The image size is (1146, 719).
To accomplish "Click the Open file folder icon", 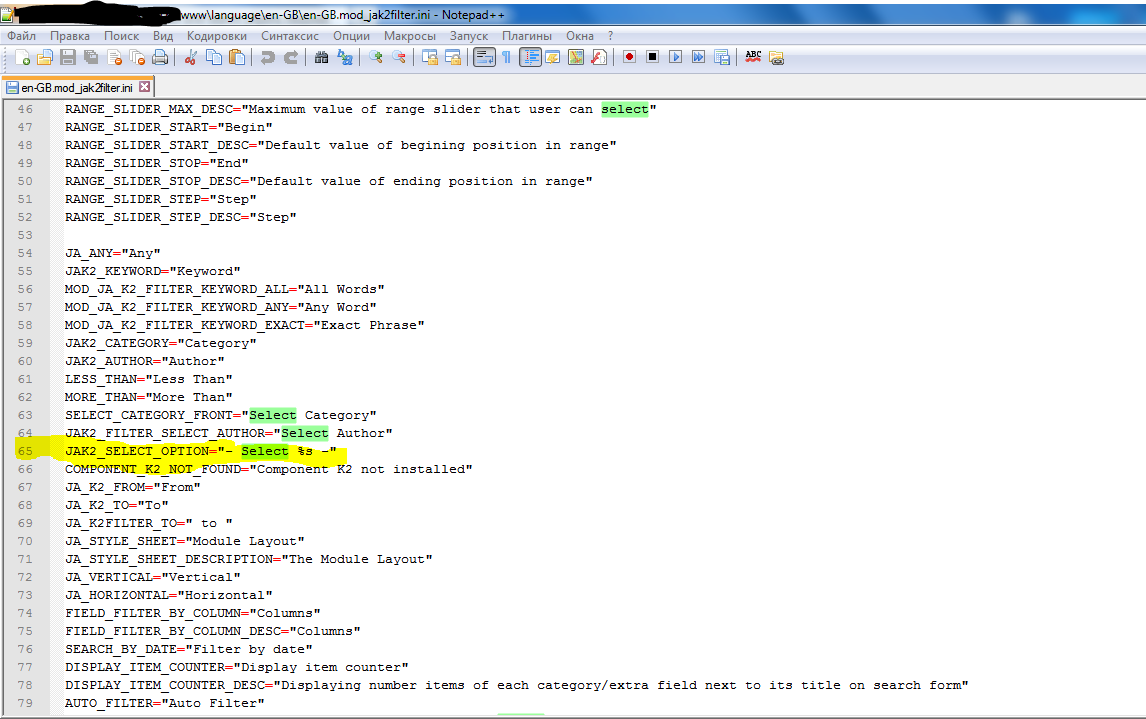I will click(x=45, y=57).
